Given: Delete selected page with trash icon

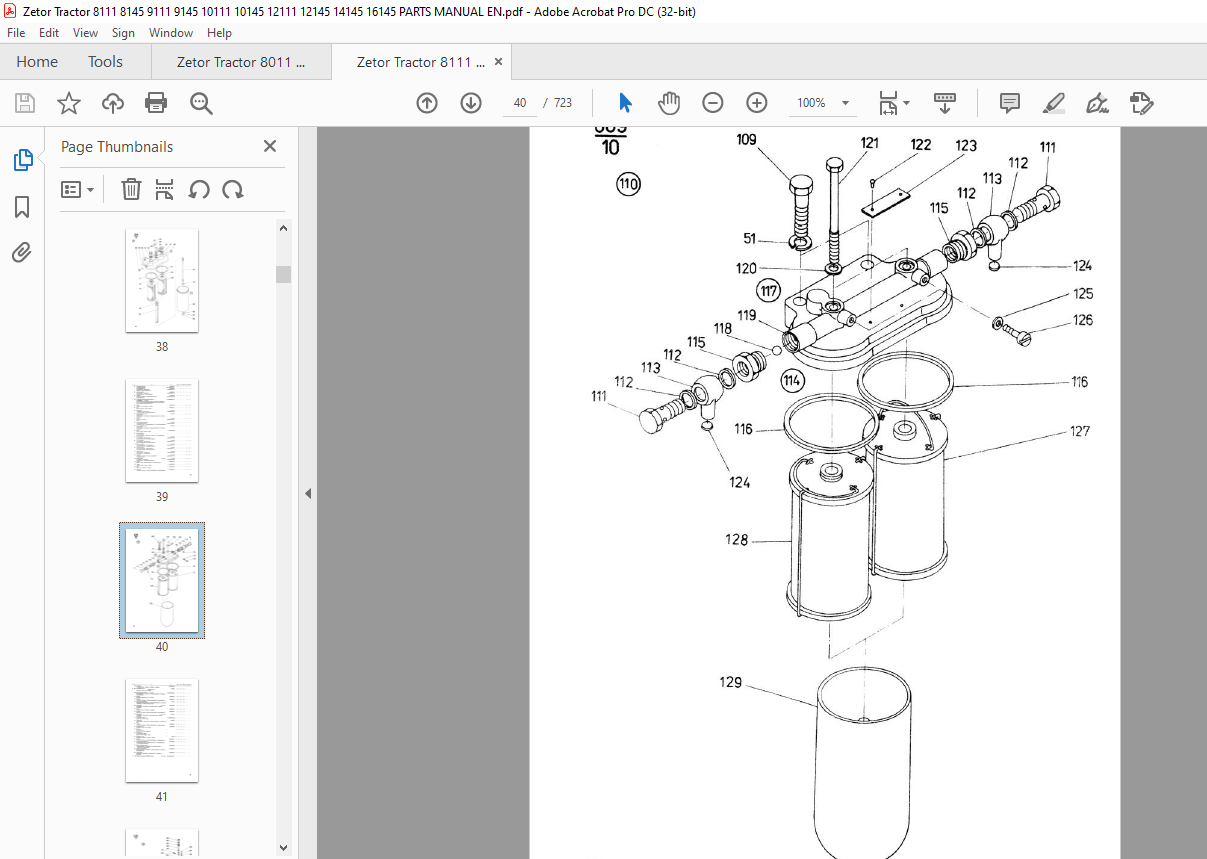Looking at the screenshot, I should tap(131, 189).
